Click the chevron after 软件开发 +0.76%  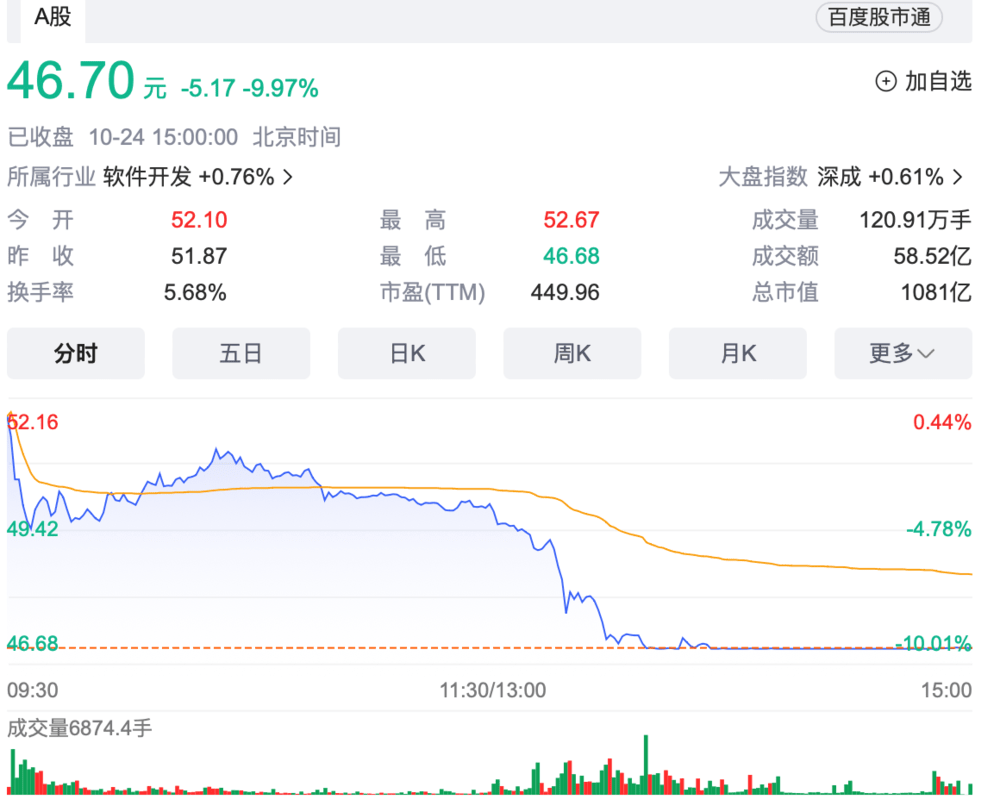point(289,177)
